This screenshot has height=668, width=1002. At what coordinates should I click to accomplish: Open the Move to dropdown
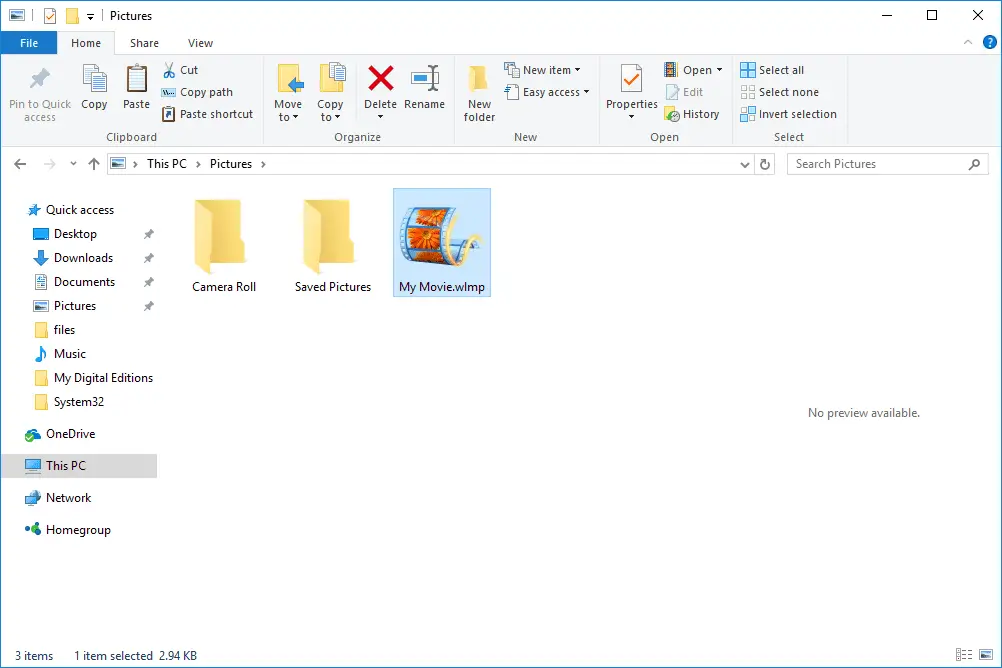(x=289, y=93)
